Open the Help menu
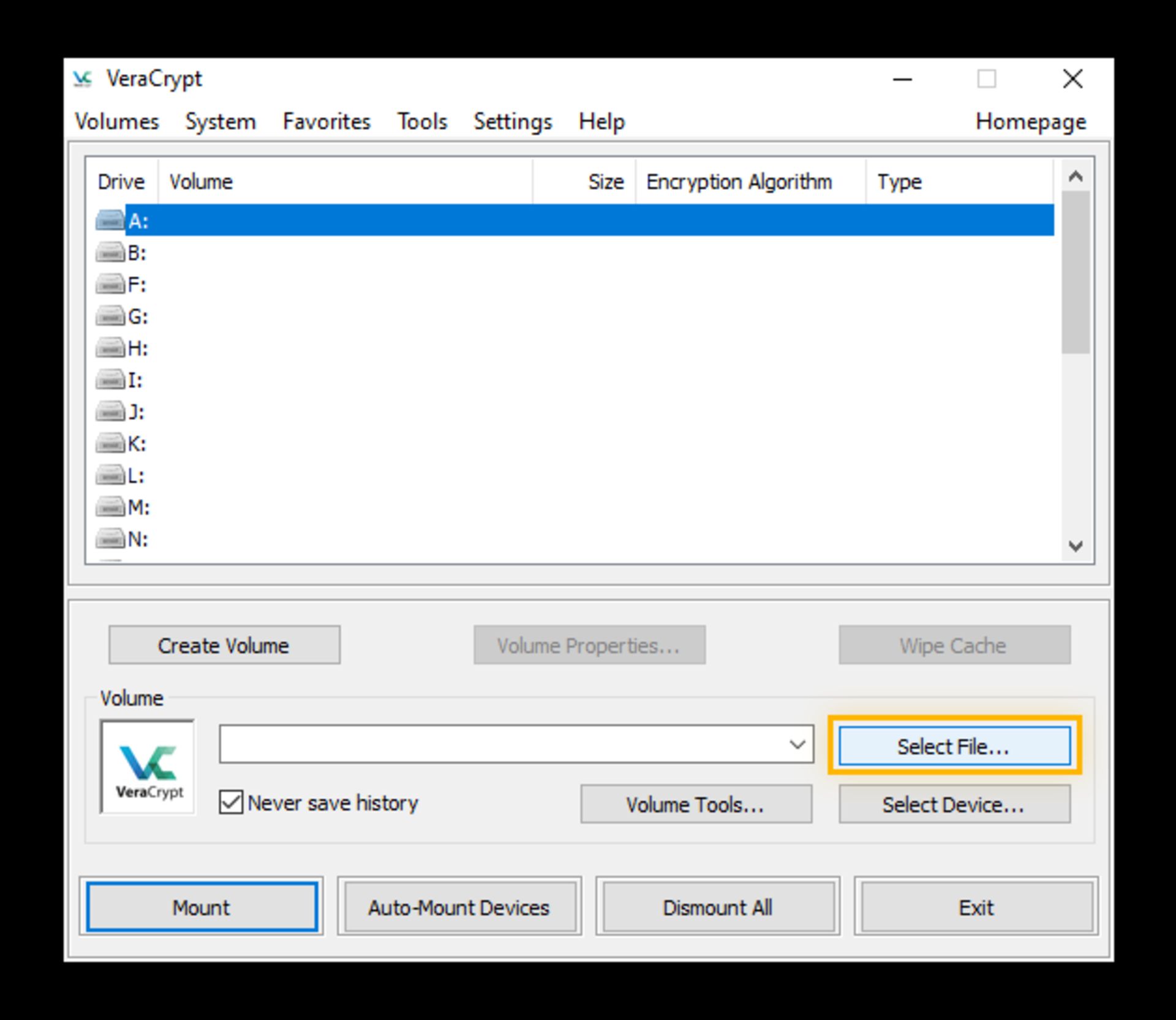 coord(601,121)
